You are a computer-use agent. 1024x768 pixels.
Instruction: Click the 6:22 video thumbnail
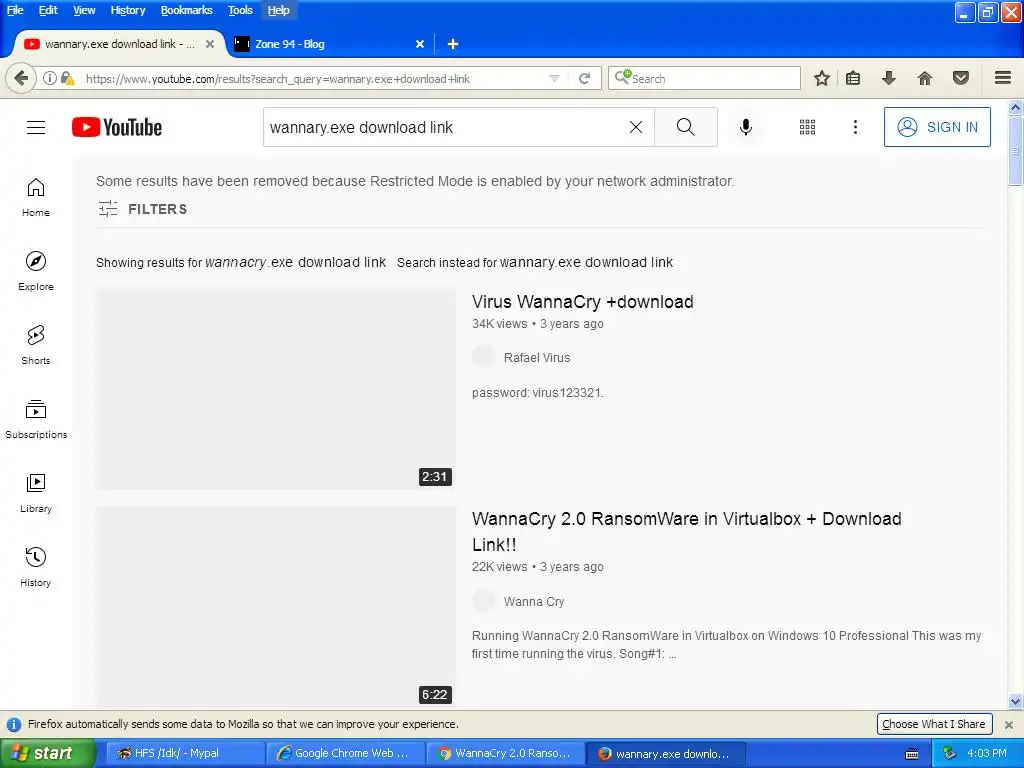(276, 606)
